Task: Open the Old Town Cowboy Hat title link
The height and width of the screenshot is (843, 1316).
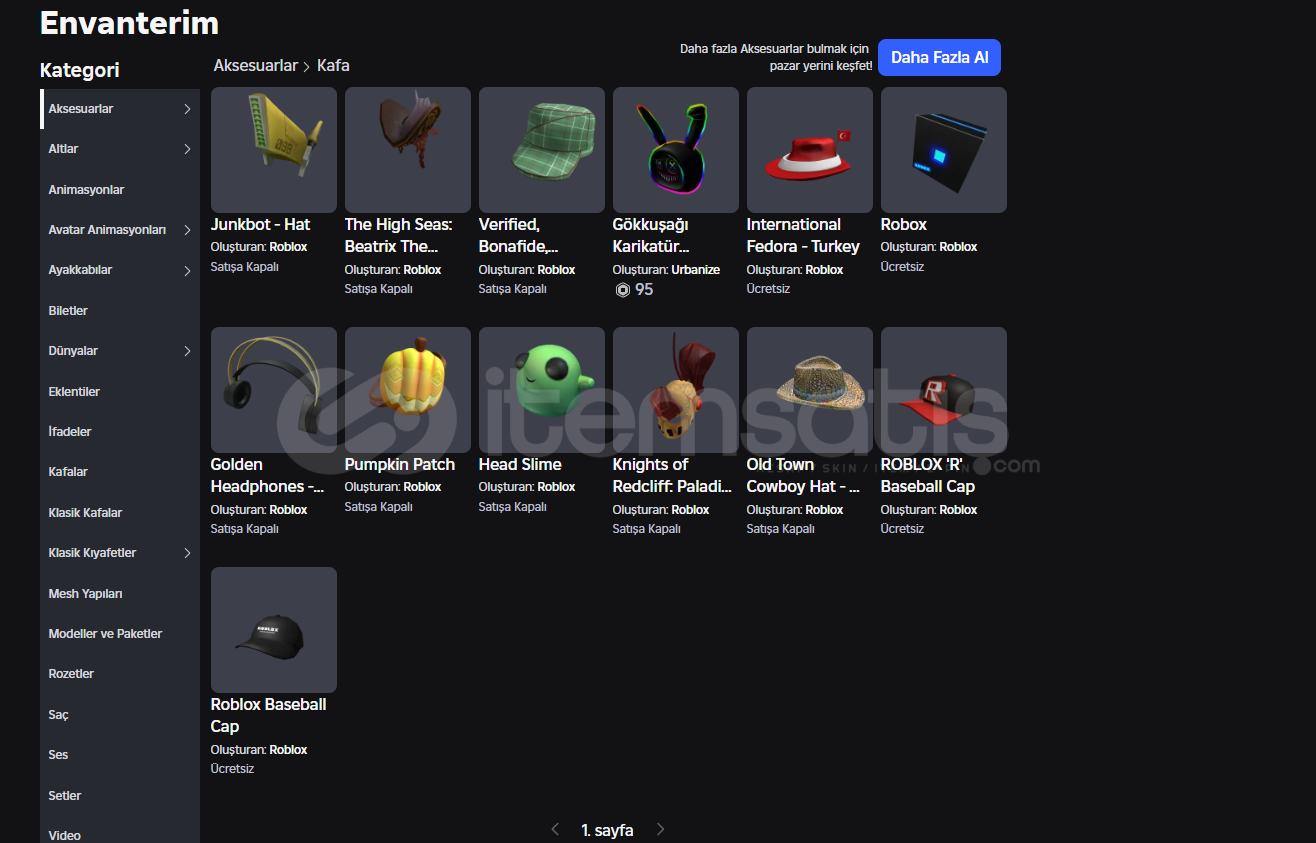Action: coord(804,476)
